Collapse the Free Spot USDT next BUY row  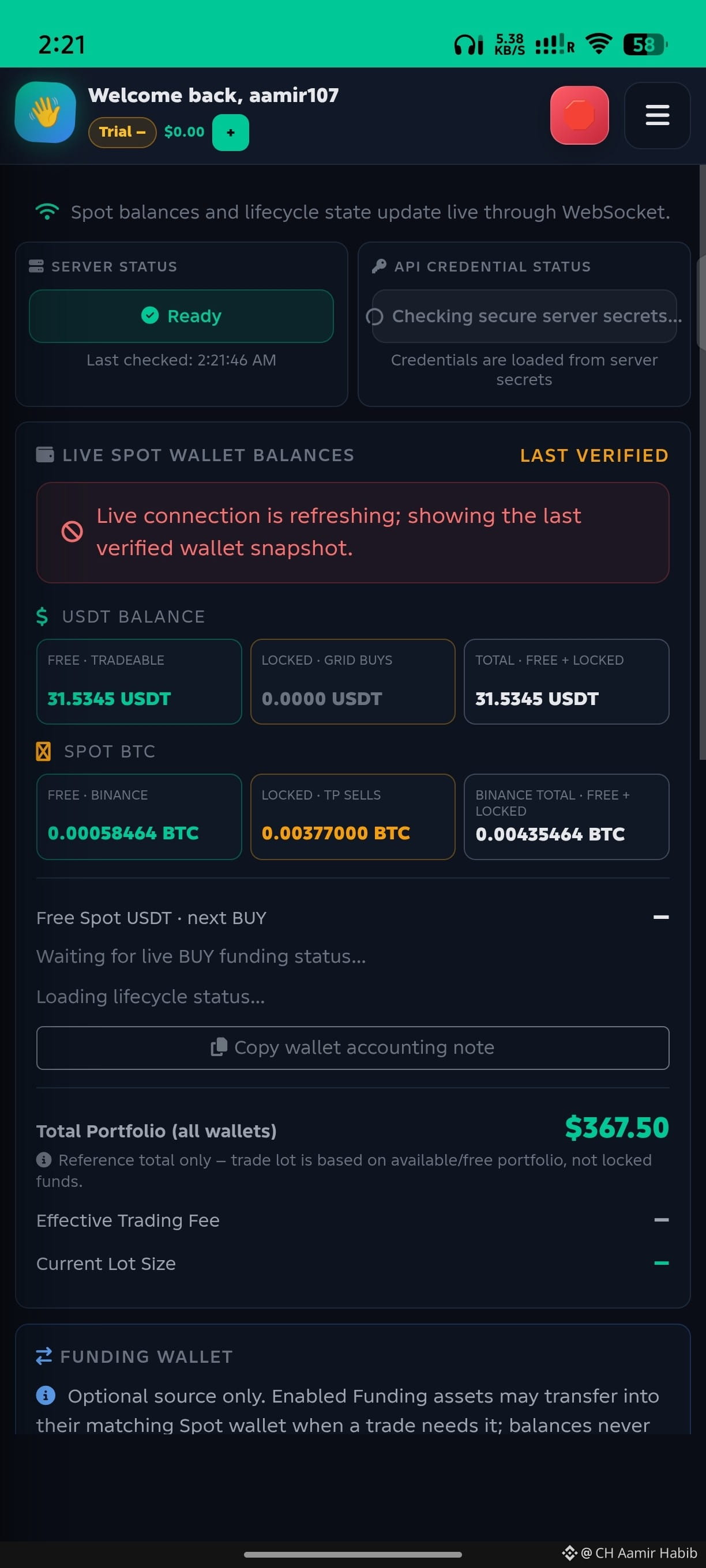[661, 917]
